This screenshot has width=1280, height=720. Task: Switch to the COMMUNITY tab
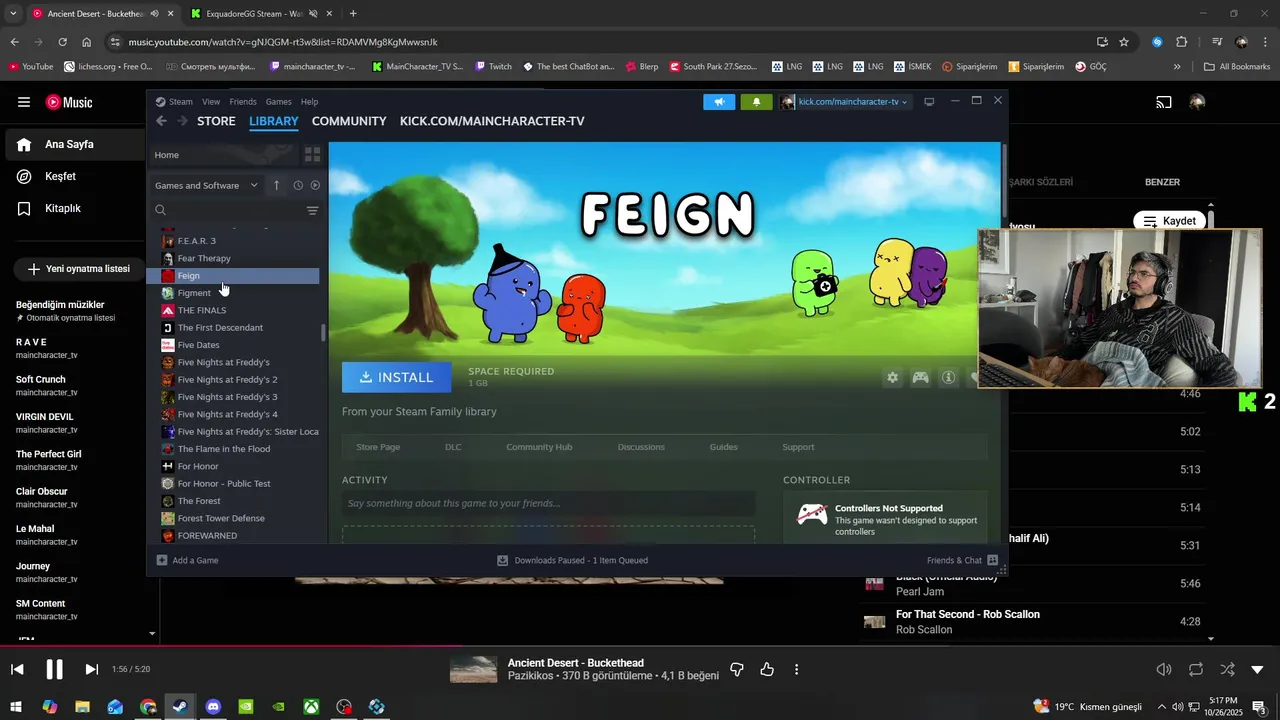349,121
